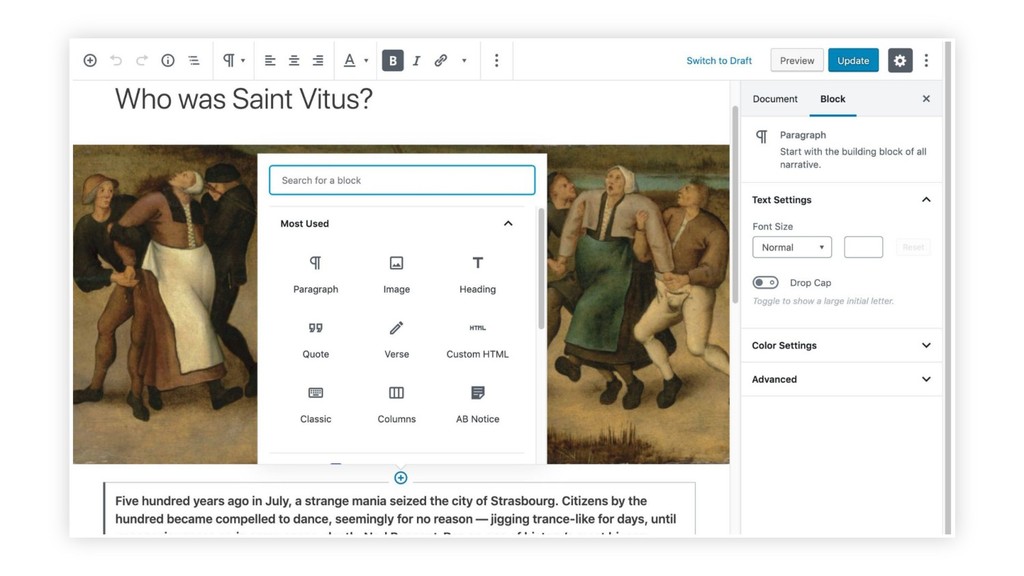Open the Font Size Normal dropdown
The width and height of the screenshot is (1024, 576).
(x=792, y=247)
